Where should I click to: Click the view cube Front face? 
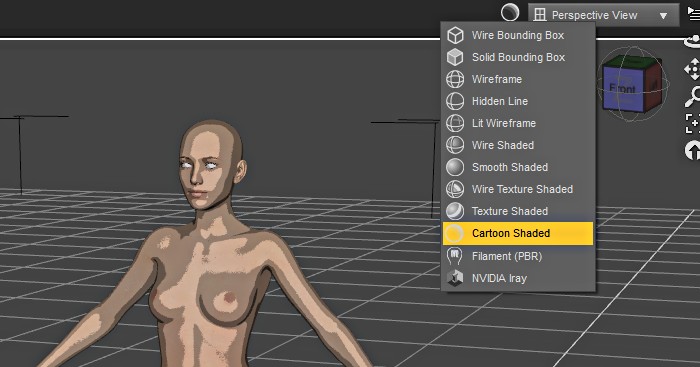click(x=623, y=88)
